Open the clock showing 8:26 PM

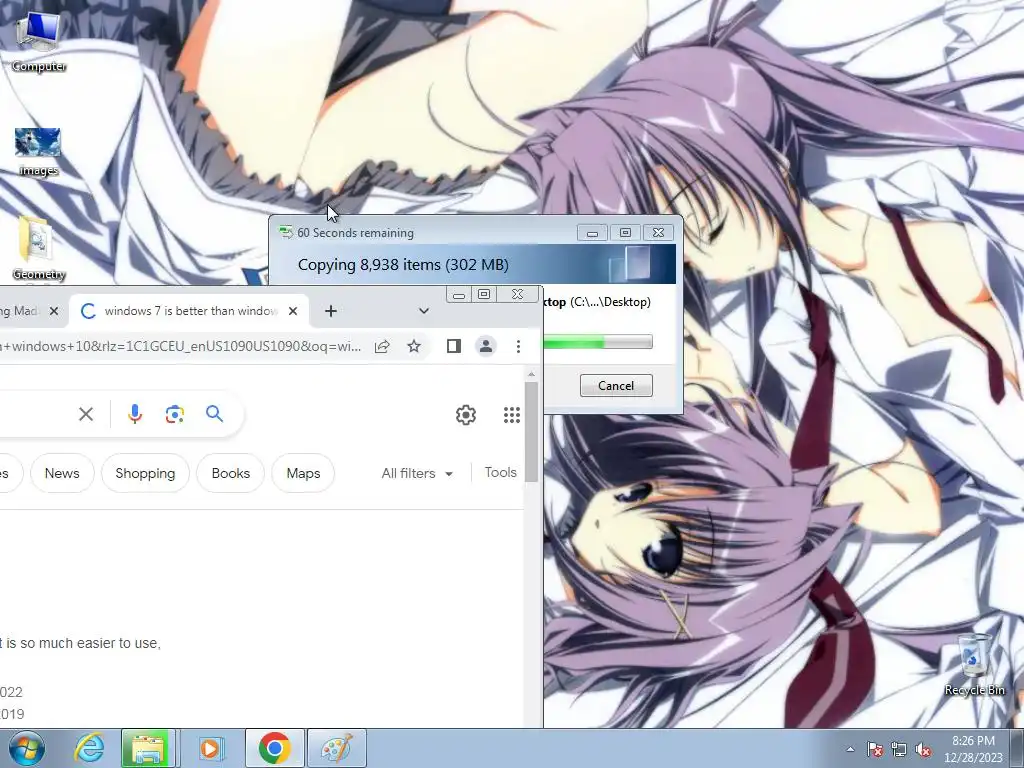click(973, 749)
